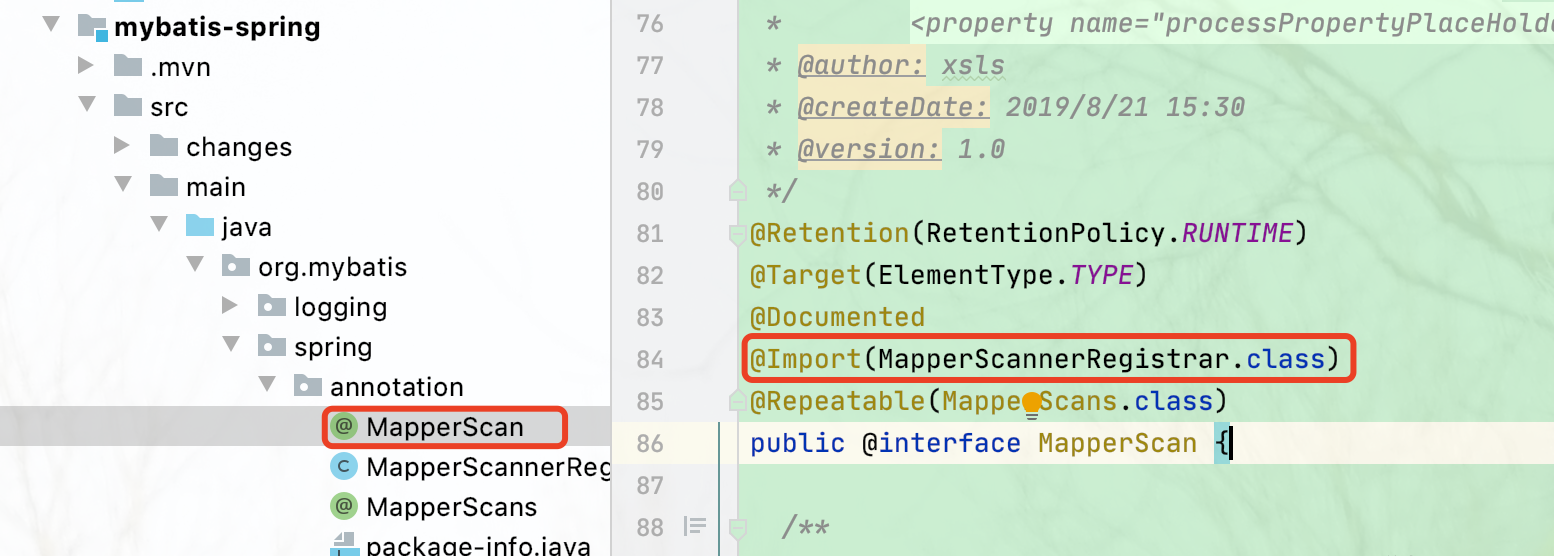Screen dimensions: 1554x556
Task: Click the MapperScans annotation icon
Action: [344, 507]
